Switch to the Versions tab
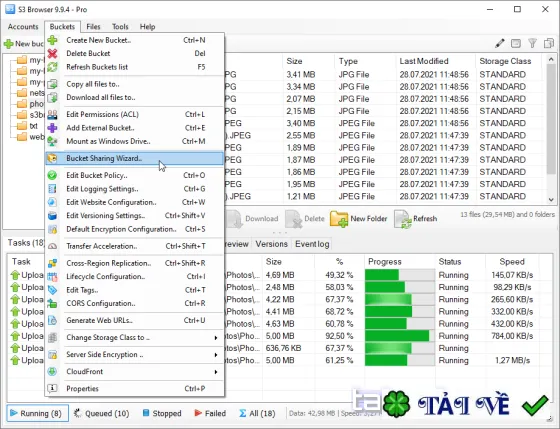Viewport: 560px width, 429px height. pyautogui.click(x=271, y=244)
